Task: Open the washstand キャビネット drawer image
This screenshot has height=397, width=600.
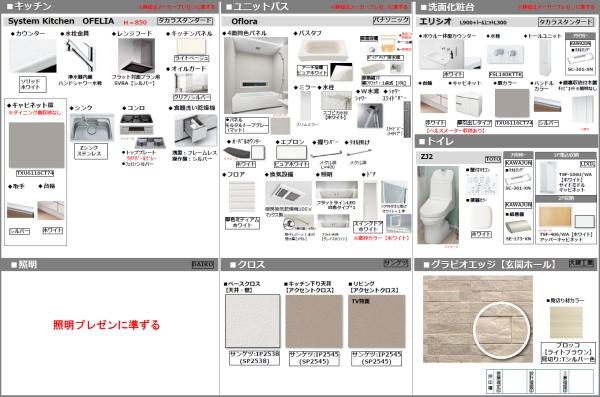Action: pyautogui.click(x=469, y=105)
